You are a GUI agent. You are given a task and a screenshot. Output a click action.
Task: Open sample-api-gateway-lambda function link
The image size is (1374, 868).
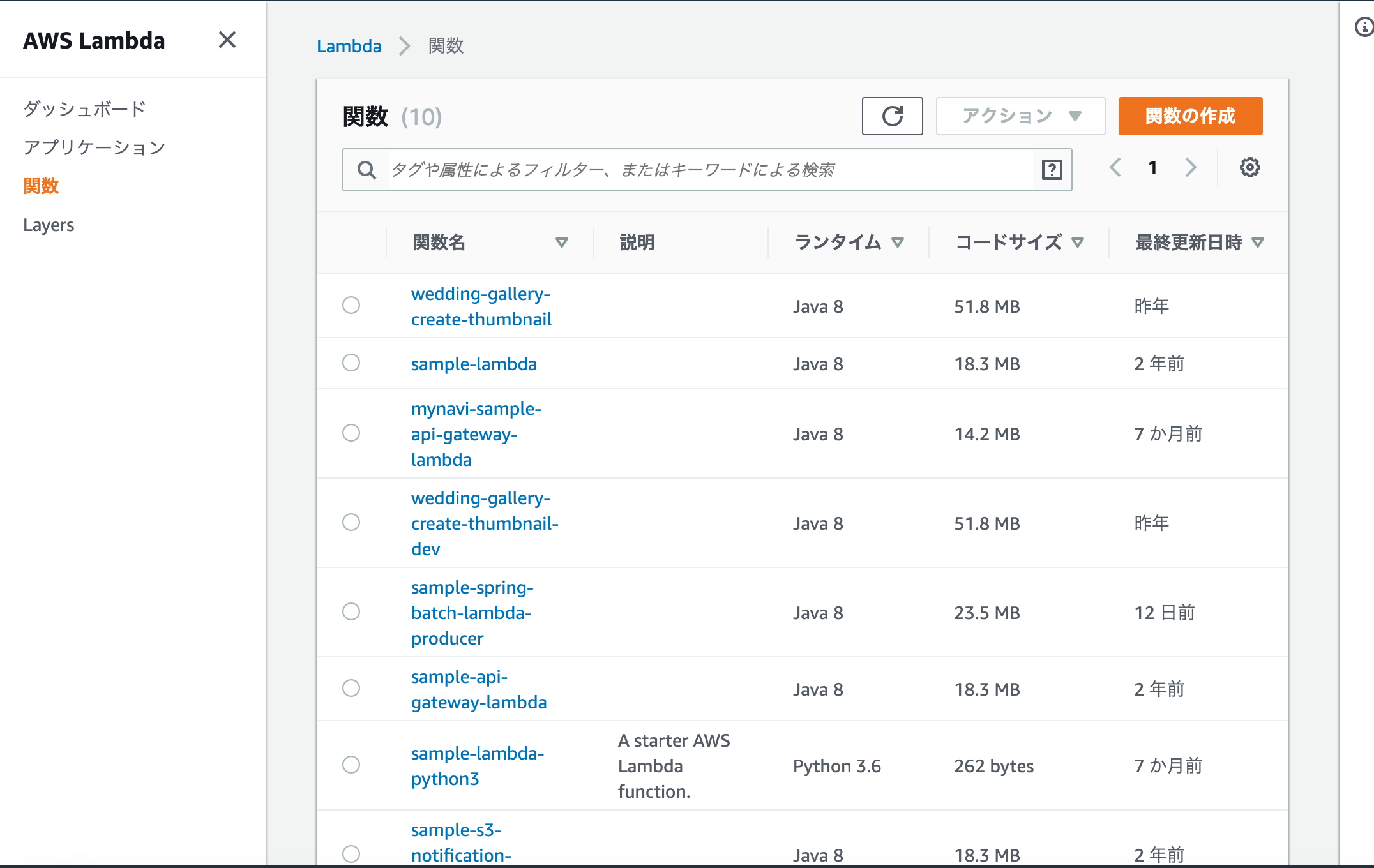pos(479,689)
